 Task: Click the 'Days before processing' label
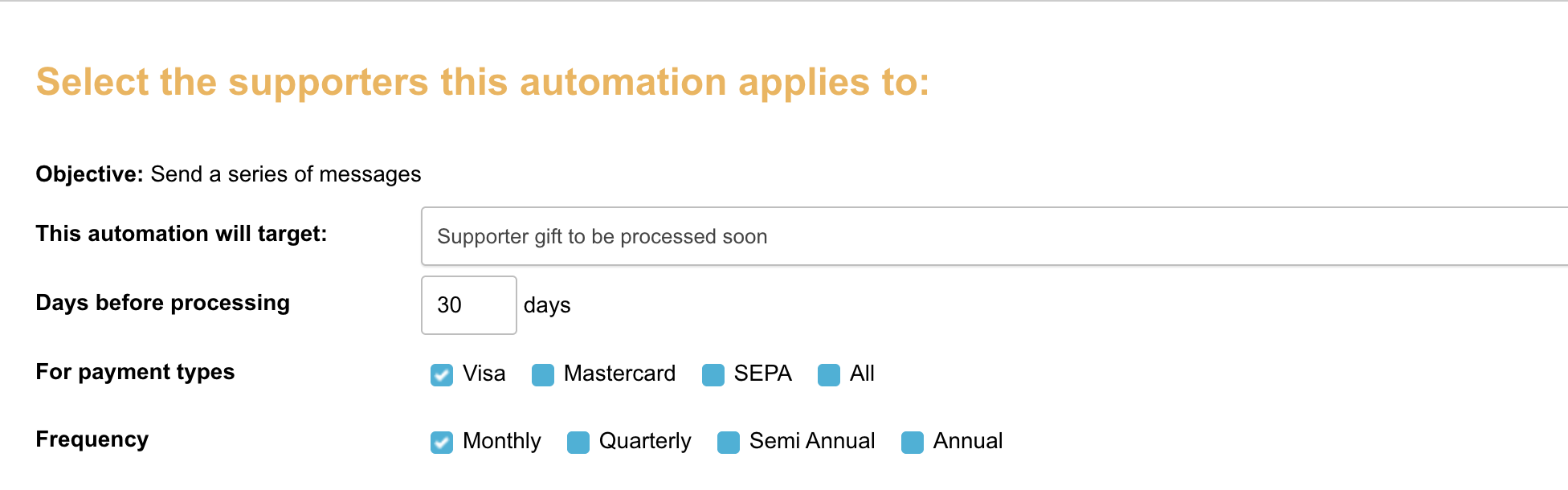coord(163,303)
